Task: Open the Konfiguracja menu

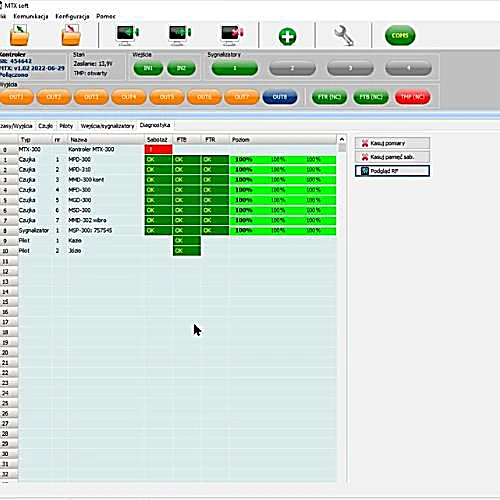Action: tap(72, 16)
